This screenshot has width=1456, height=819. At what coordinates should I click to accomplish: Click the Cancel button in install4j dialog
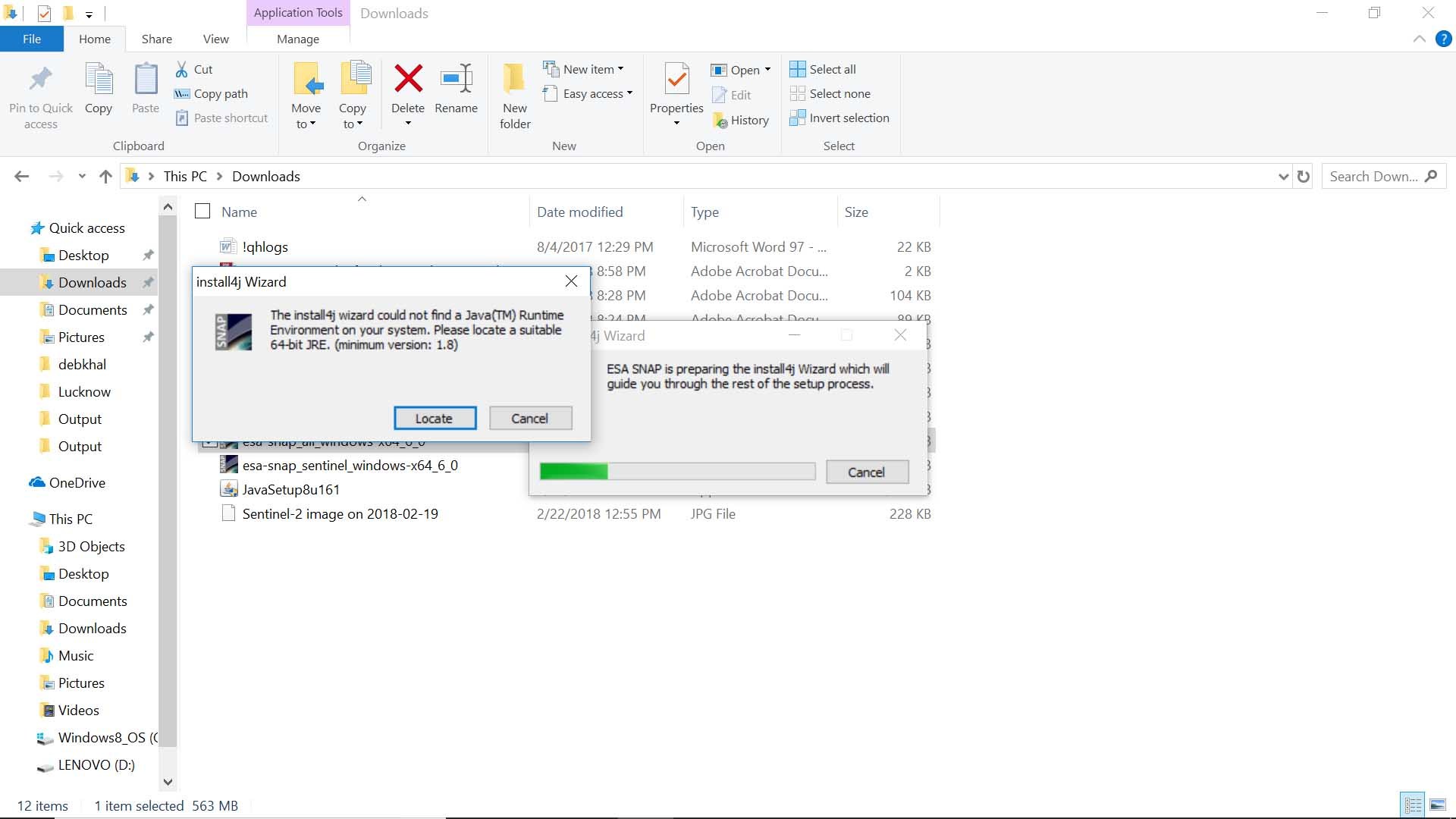529,418
